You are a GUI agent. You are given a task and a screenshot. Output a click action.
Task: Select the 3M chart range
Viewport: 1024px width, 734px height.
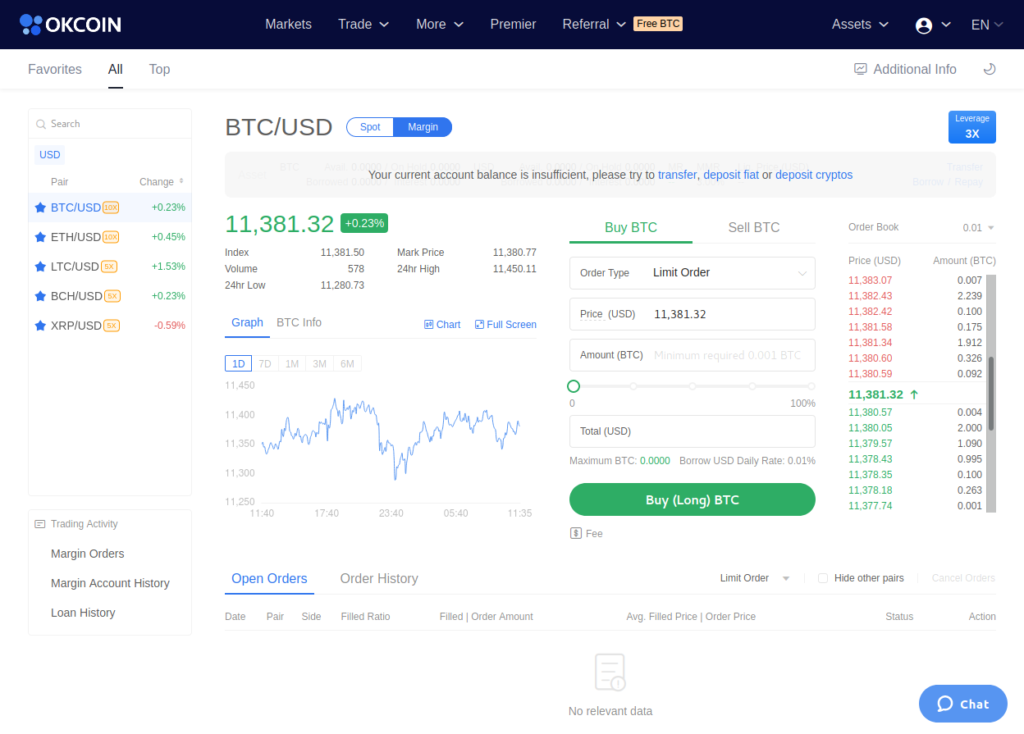319,364
